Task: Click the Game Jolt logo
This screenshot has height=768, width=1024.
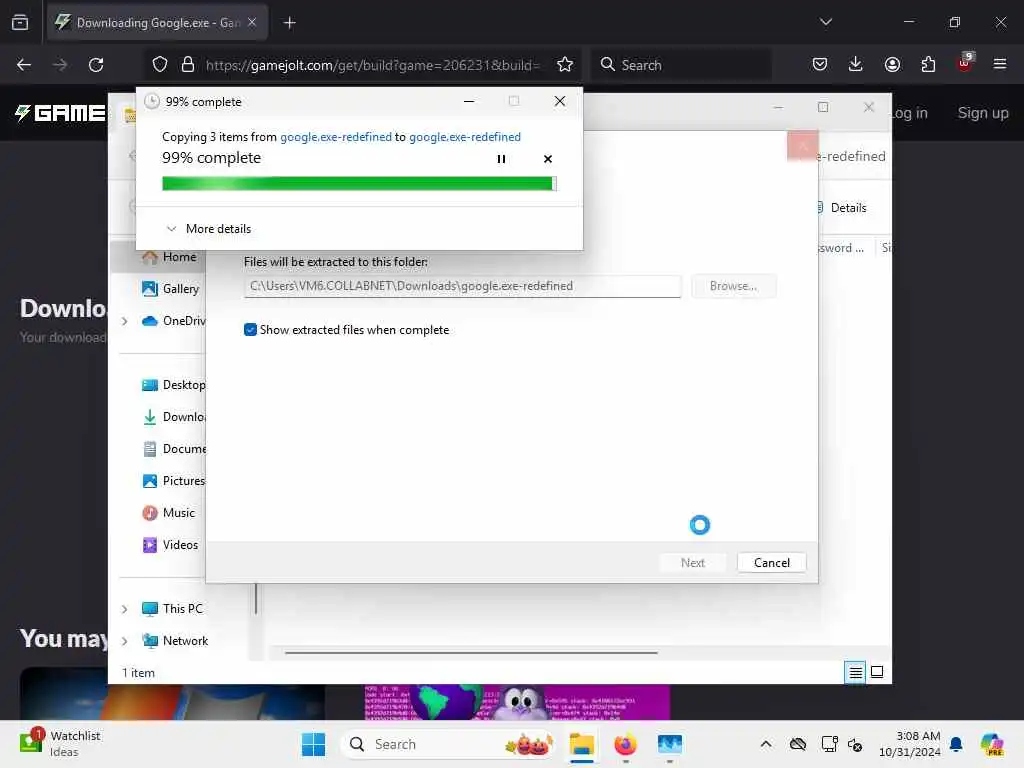Action: click(60, 113)
